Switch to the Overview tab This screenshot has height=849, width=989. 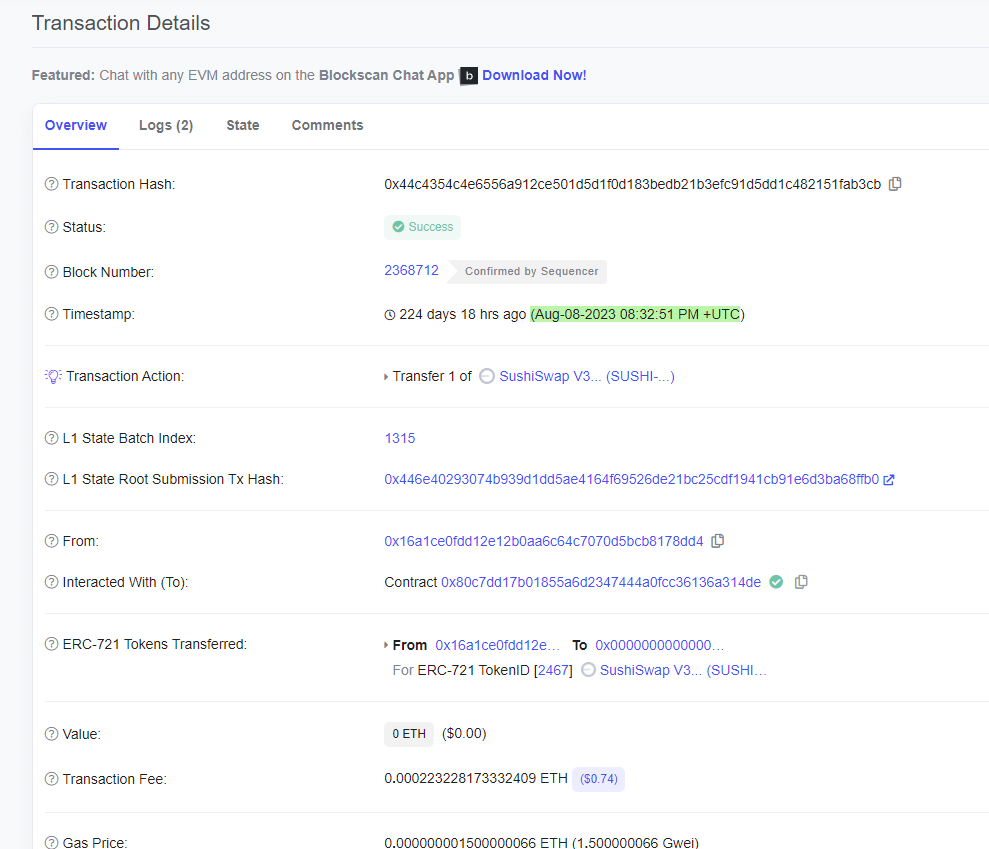[x=76, y=126]
